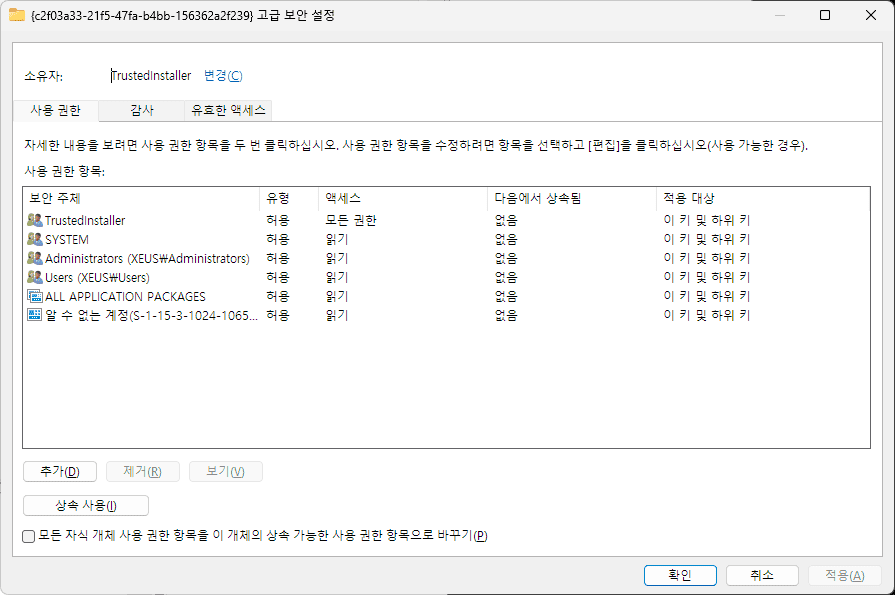This screenshot has height=595, width=895.
Task: Select the 사용 권한 tab
Action: 56,110
